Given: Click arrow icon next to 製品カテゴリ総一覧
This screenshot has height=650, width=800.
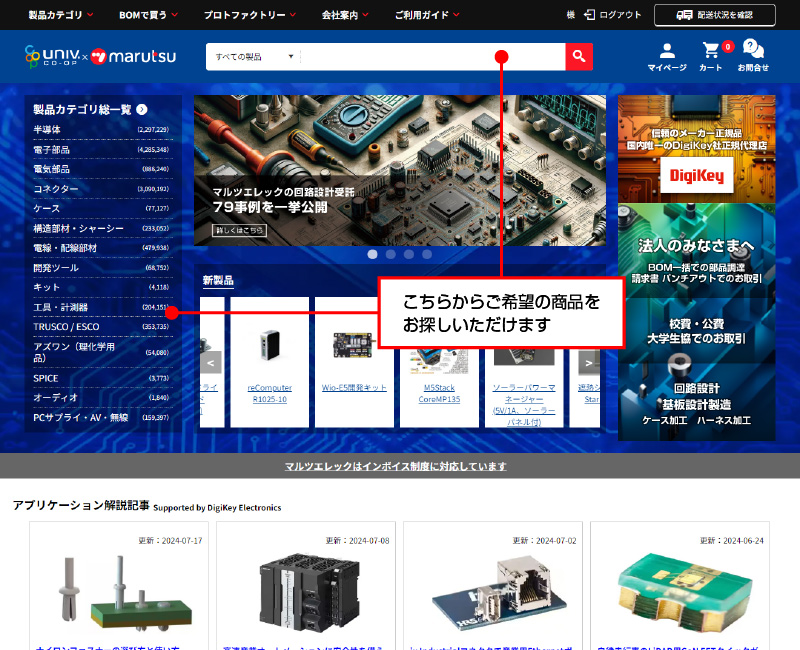Looking at the screenshot, I should pyautogui.click(x=142, y=109).
